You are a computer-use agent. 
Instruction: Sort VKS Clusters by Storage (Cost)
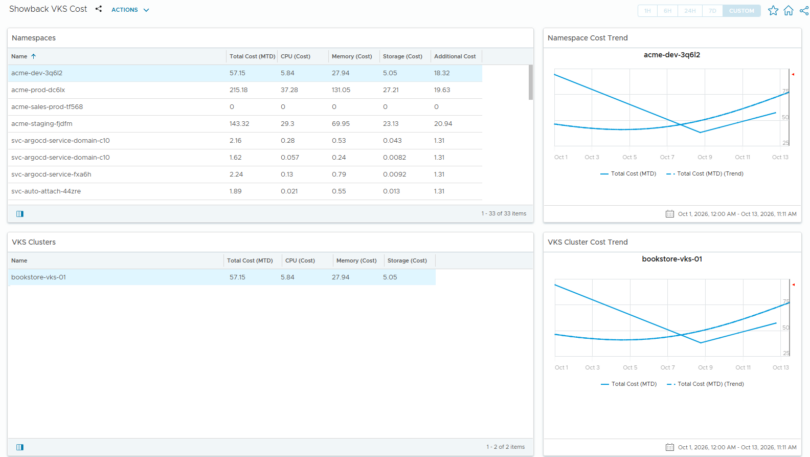[407, 261]
